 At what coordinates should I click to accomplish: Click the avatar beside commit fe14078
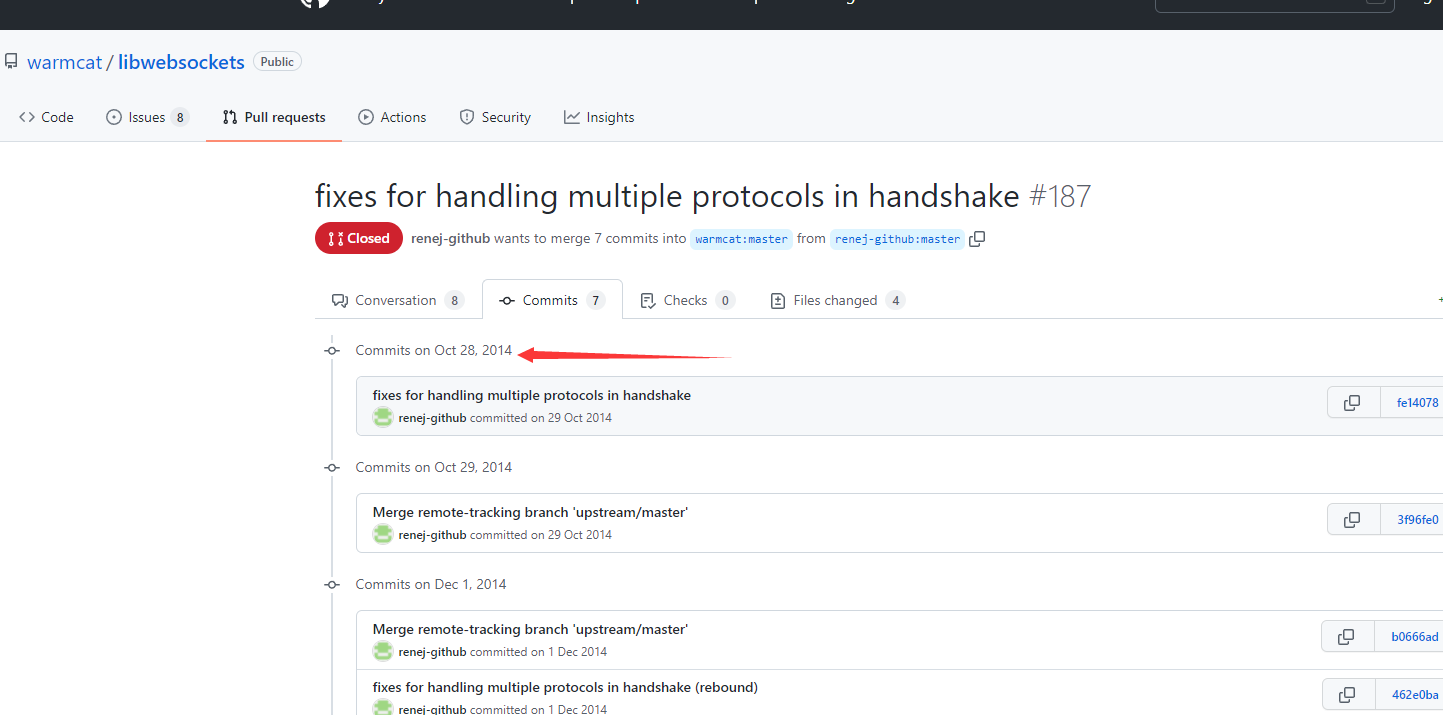point(383,417)
